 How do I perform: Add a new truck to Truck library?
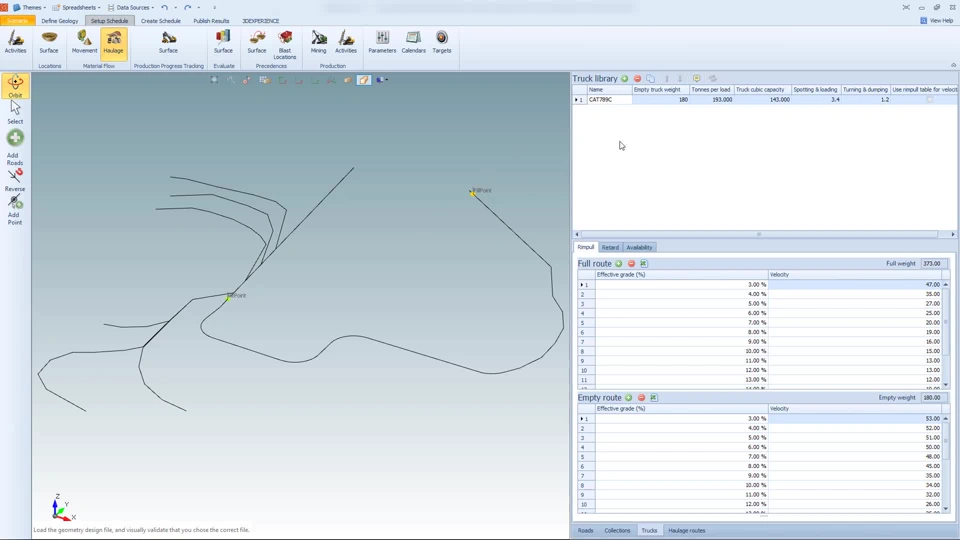(x=624, y=78)
